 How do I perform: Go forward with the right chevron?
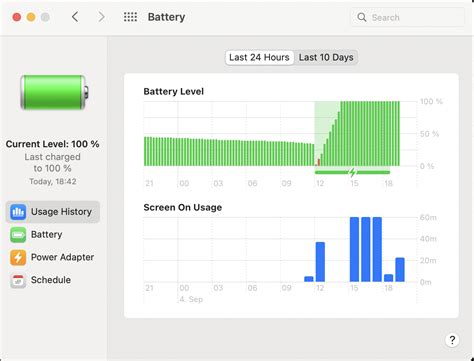(101, 17)
